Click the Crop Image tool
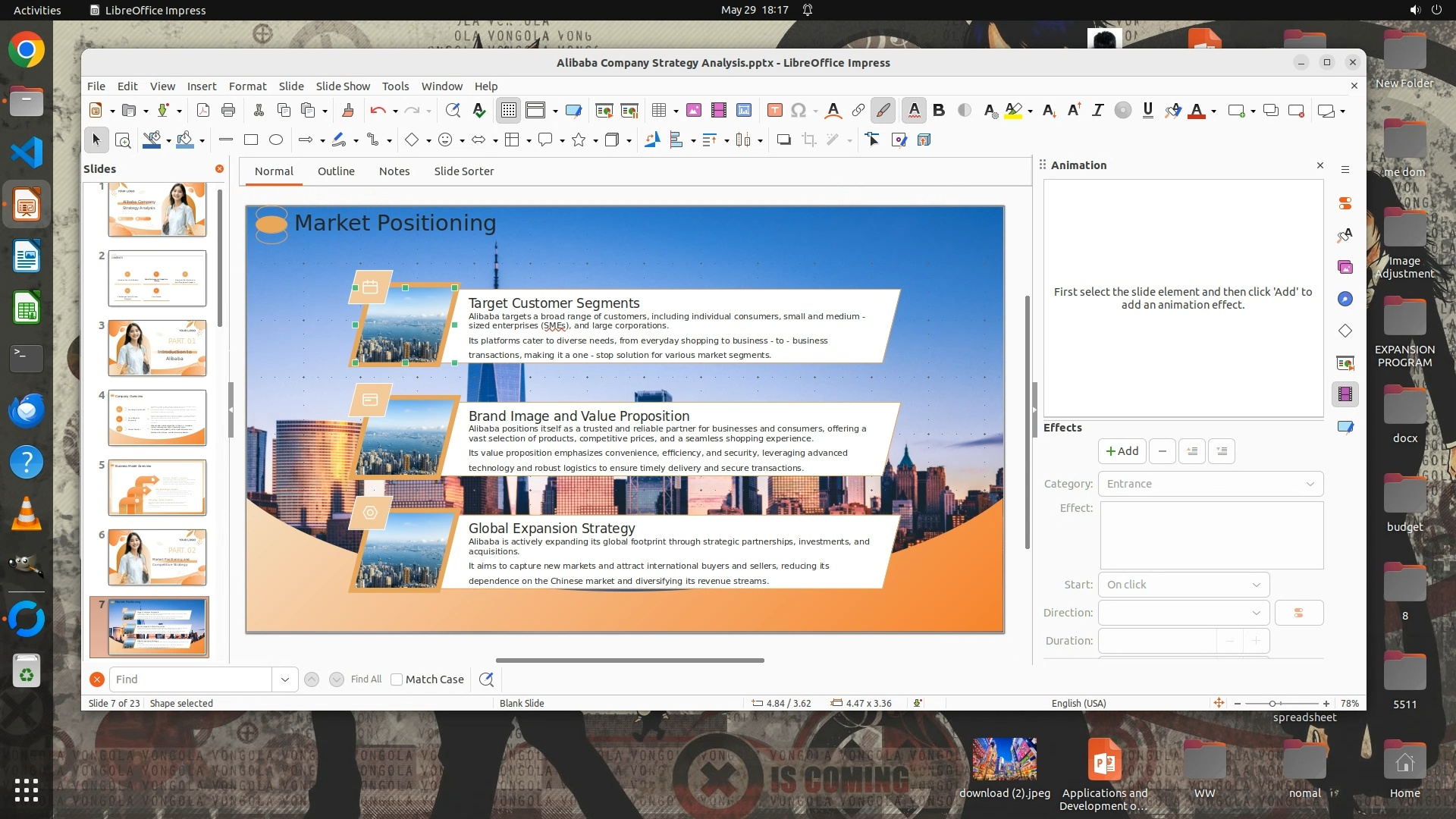 (809, 140)
